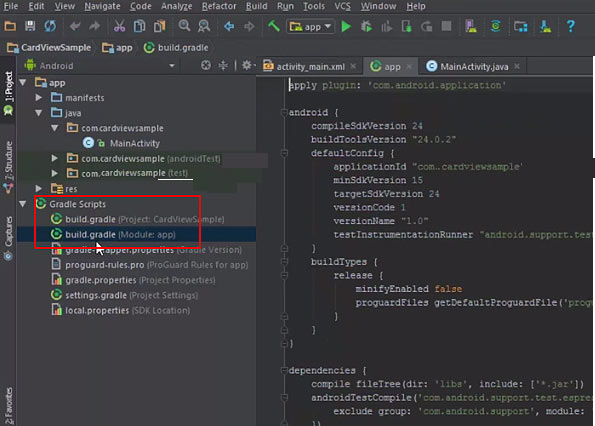Viewport: 595px width, 426px height.
Task: Toggle the Captures tool window
Action: (8, 238)
